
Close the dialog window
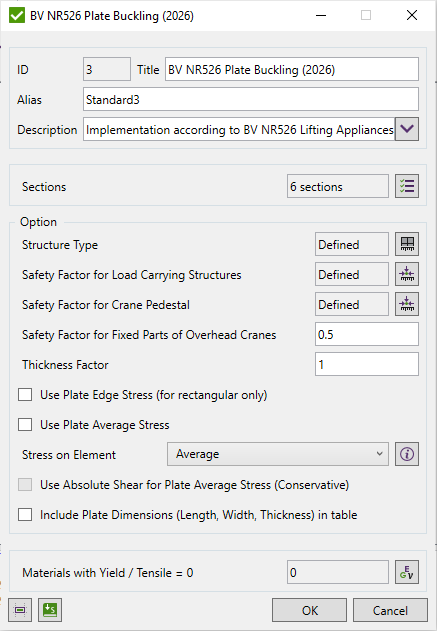pyautogui.click(x=412, y=15)
